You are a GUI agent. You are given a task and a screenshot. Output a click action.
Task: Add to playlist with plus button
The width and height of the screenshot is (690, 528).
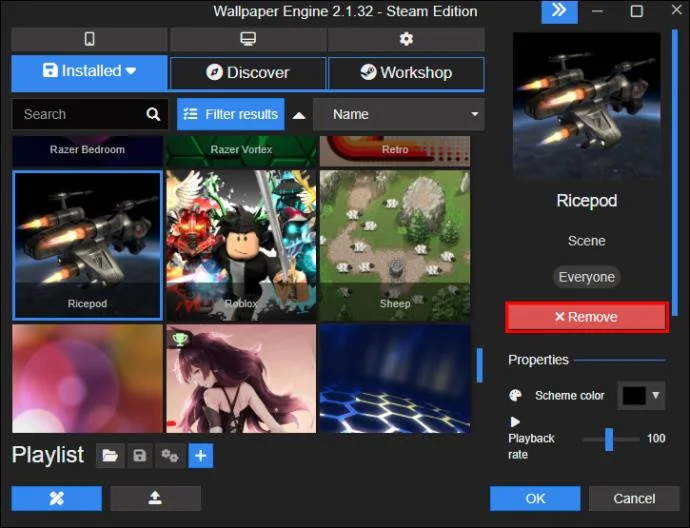click(201, 455)
